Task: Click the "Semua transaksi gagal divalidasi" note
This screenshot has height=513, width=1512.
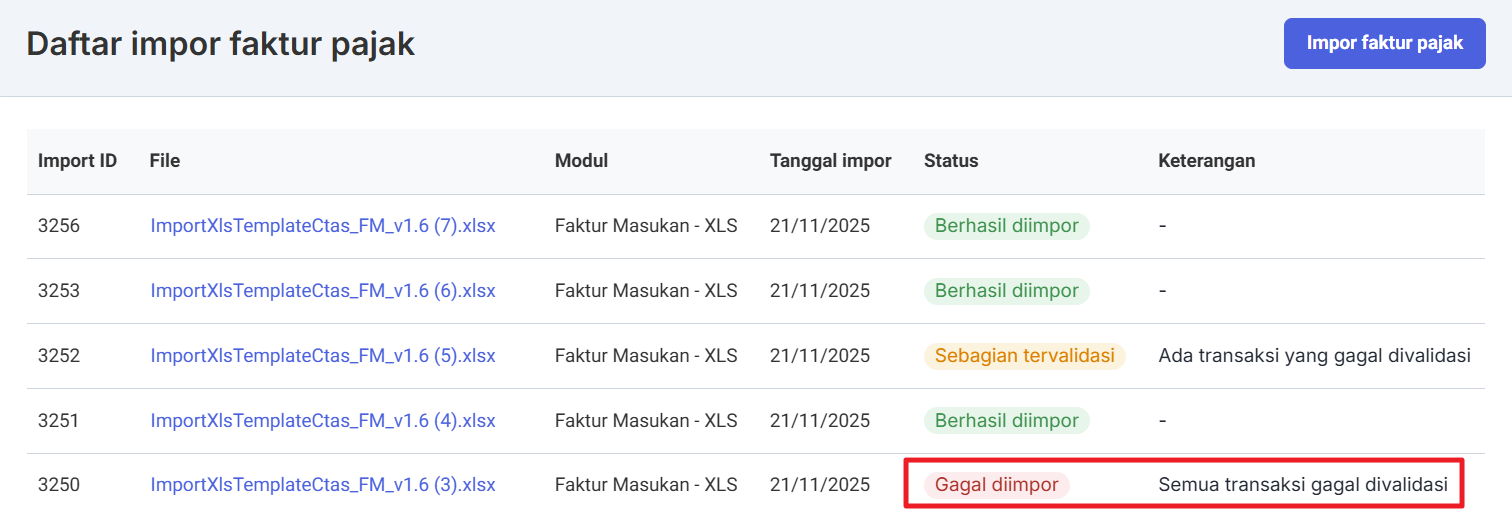Action: tap(1302, 486)
